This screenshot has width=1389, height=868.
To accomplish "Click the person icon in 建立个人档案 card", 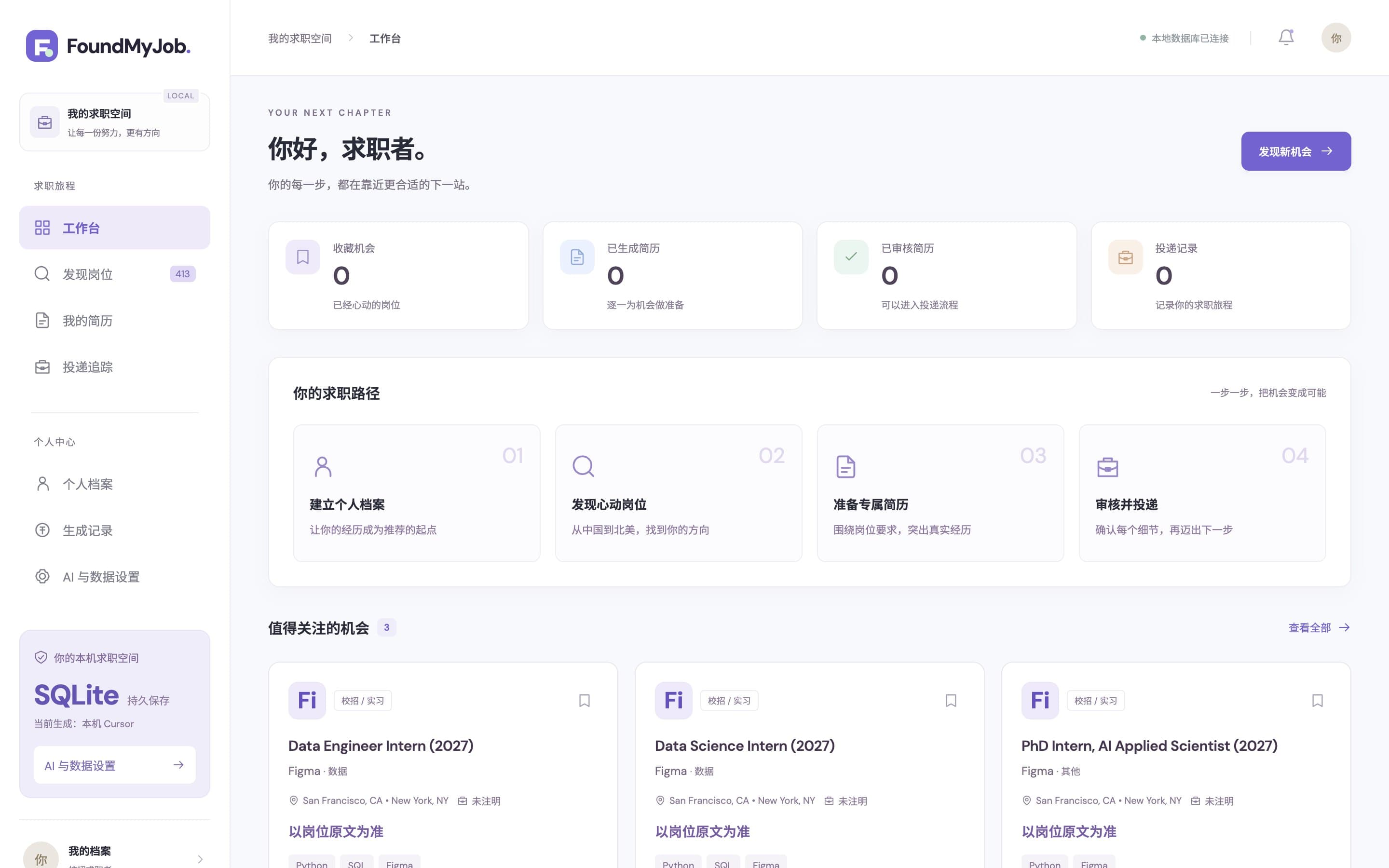I will pyautogui.click(x=323, y=467).
